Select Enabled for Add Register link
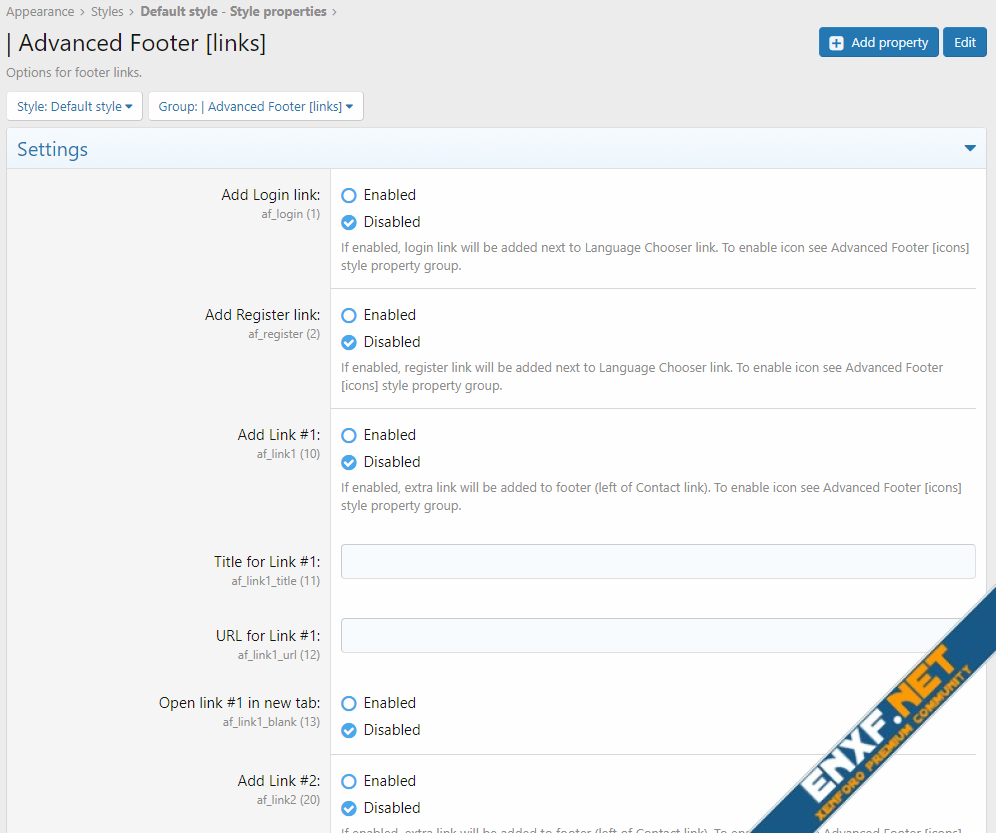This screenshot has width=996, height=833. [349, 315]
